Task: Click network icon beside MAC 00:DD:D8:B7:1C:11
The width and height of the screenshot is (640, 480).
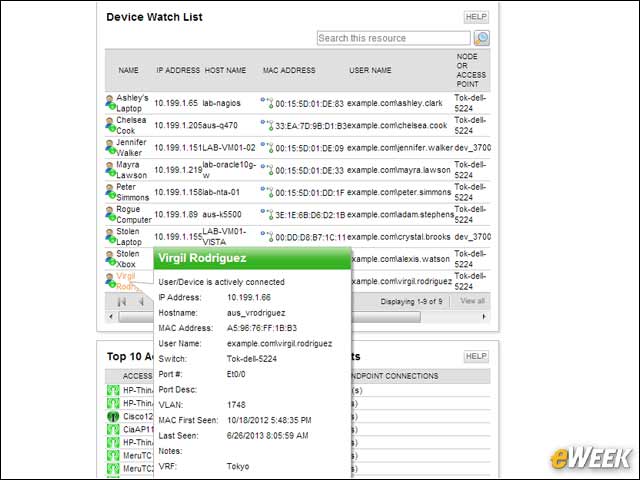Action: 267,236
